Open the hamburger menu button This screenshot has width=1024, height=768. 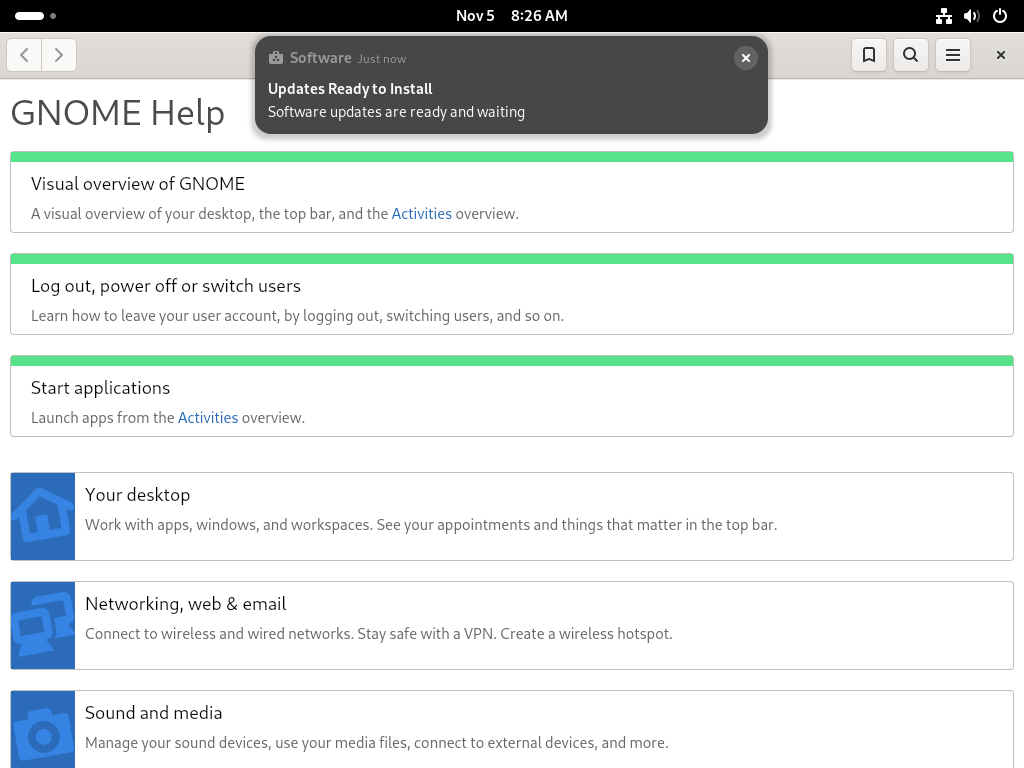953,55
